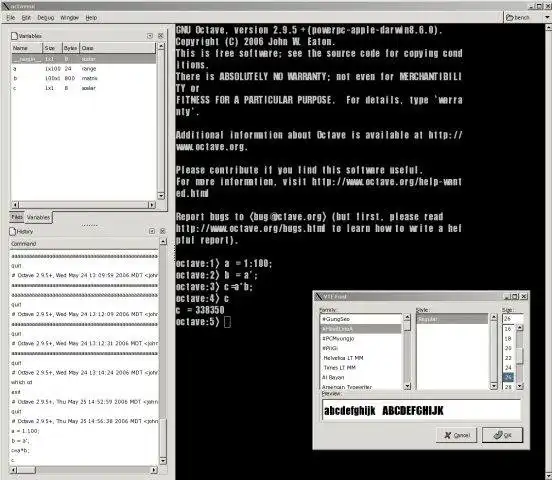Choose the #PilGi font family
Image resolution: width=552 pixels, height=480 pixels.
361,348
